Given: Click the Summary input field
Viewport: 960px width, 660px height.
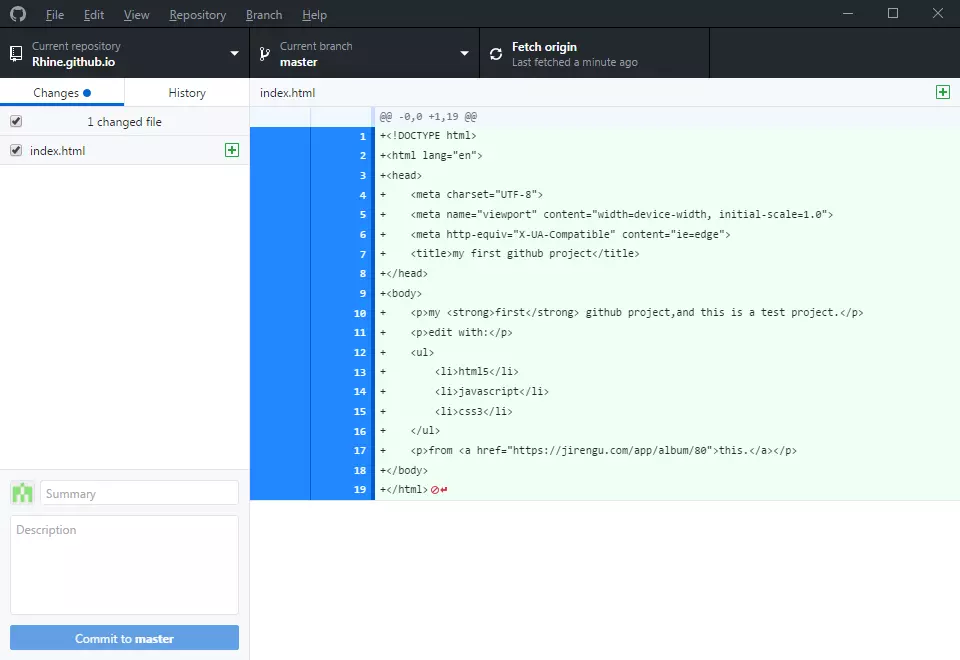Looking at the screenshot, I should 139,493.
